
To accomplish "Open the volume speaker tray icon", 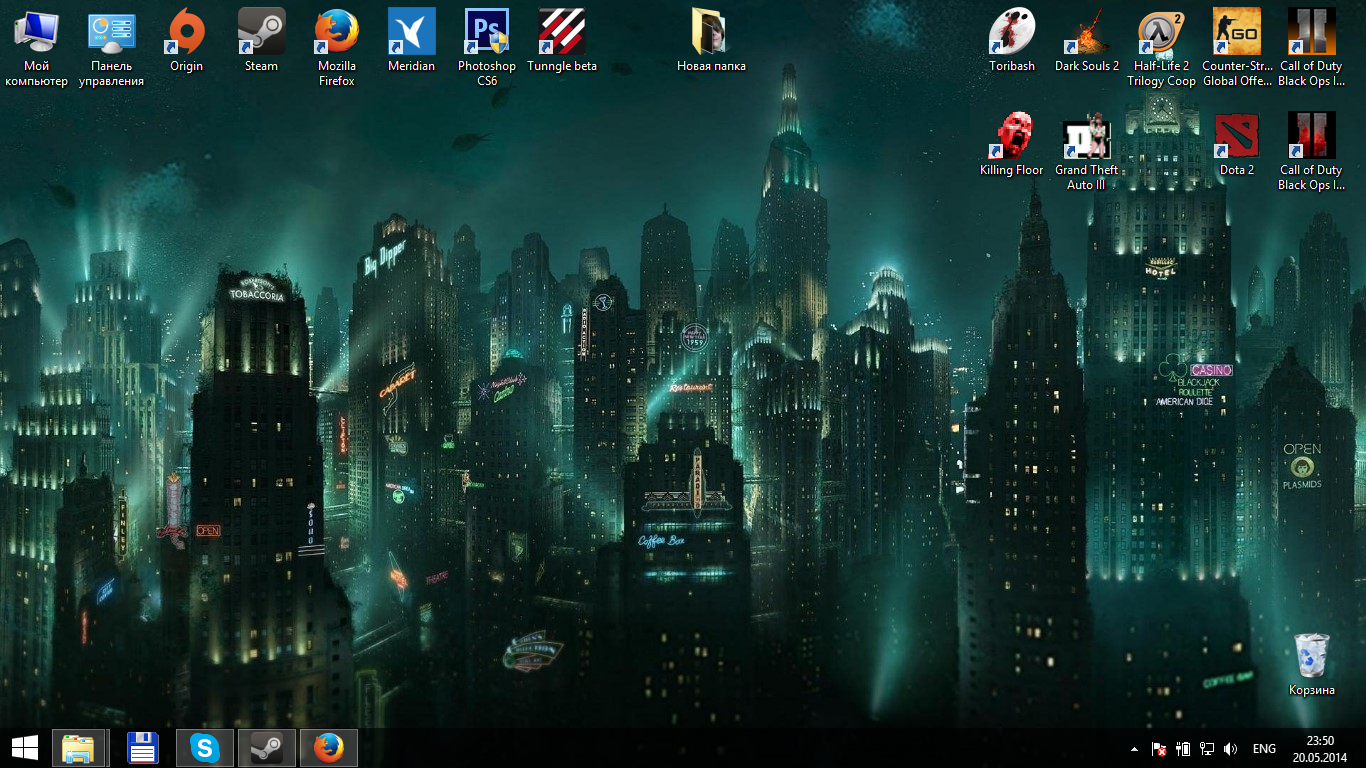I will pyautogui.click(x=1231, y=749).
